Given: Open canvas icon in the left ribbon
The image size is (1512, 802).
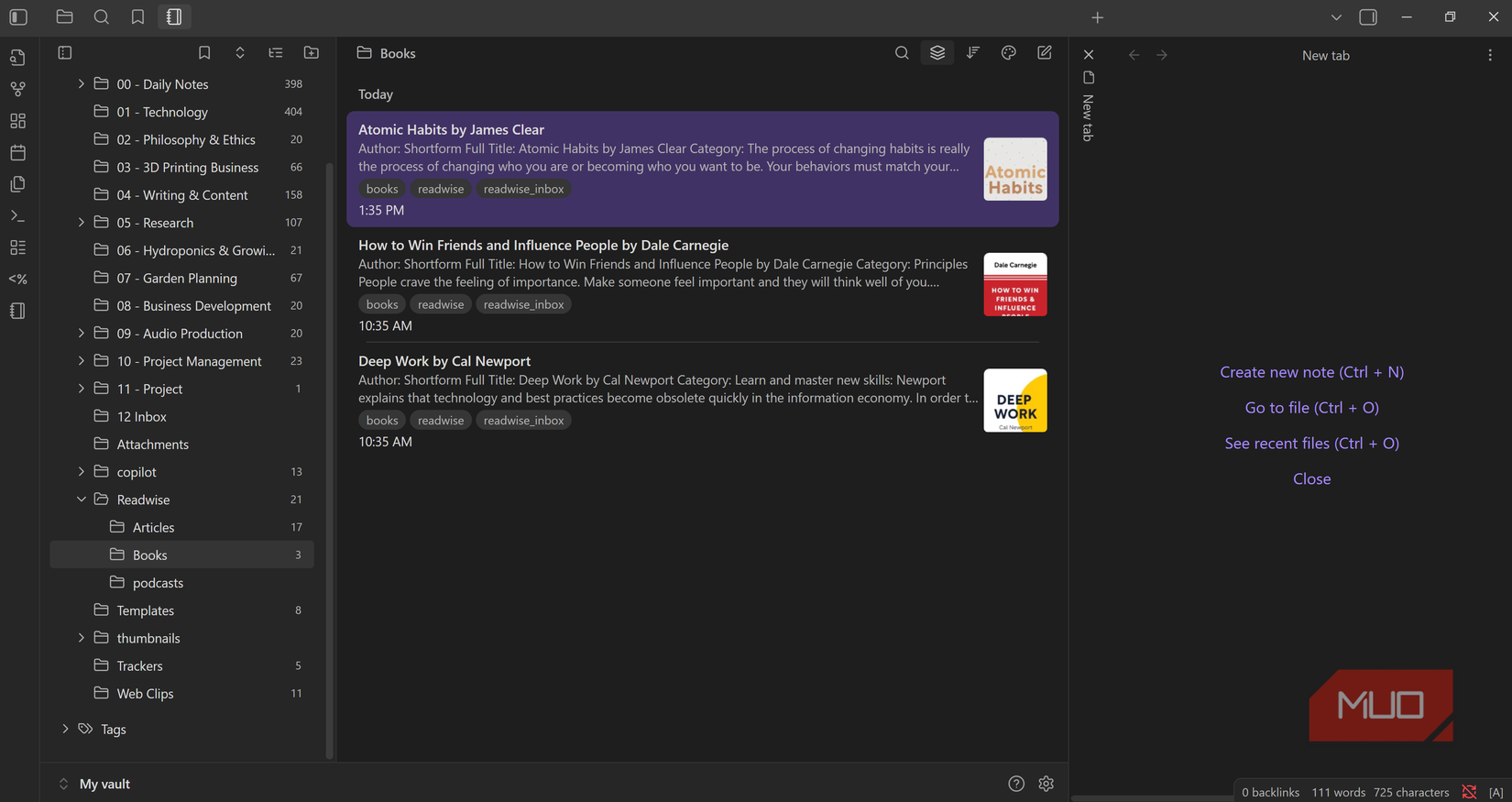Looking at the screenshot, I should tap(17, 121).
